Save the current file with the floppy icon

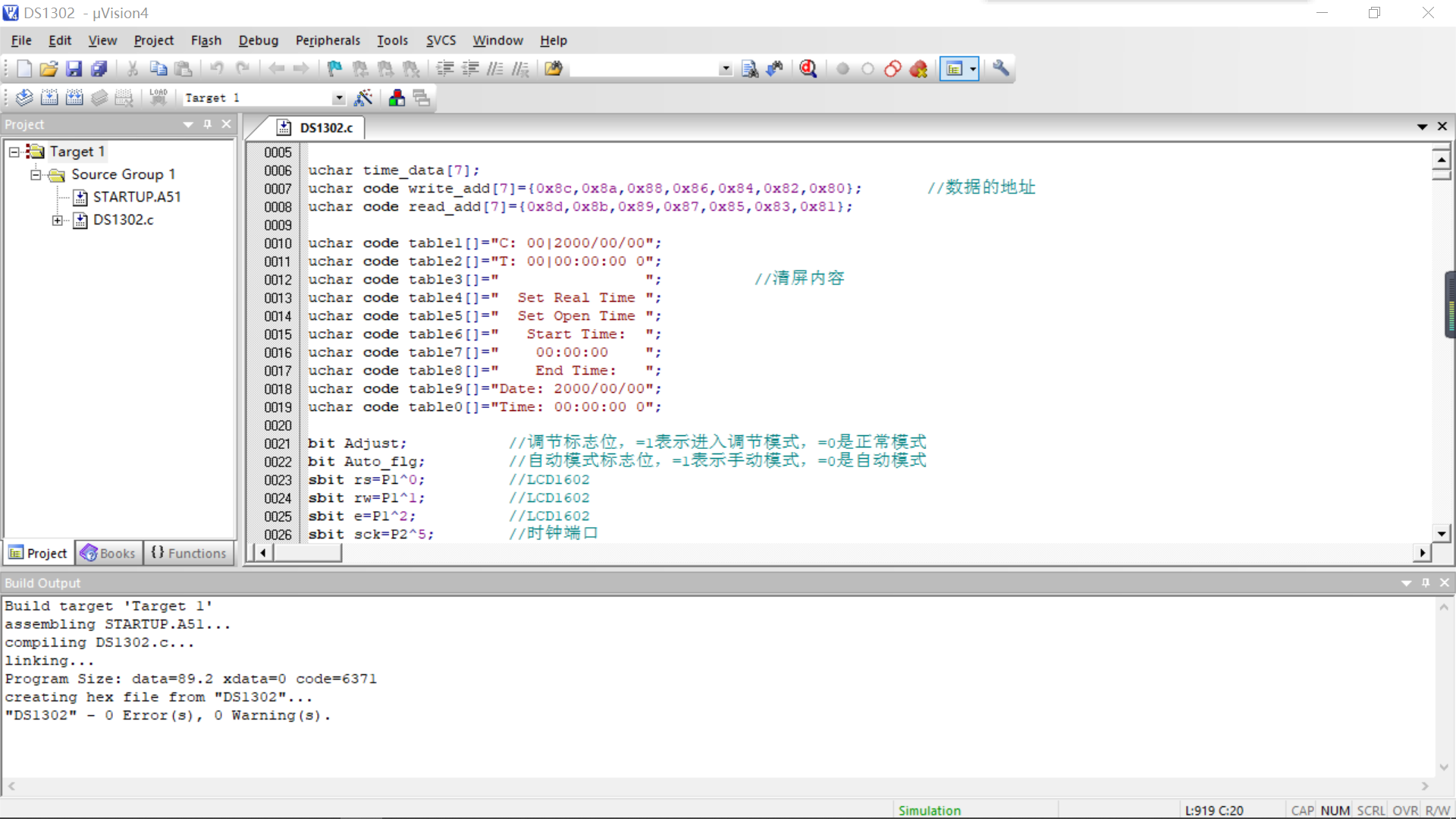click(x=74, y=69)
